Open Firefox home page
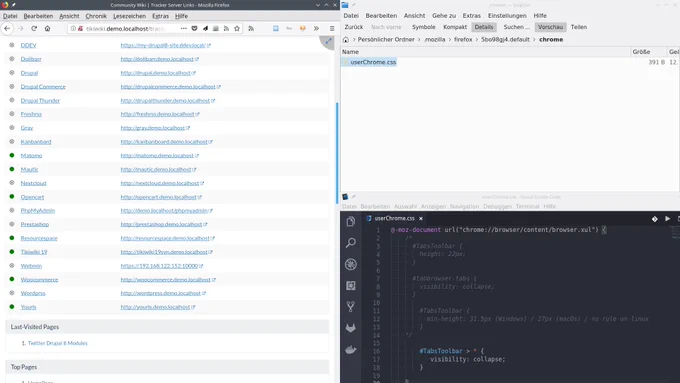 coord(47,29)
